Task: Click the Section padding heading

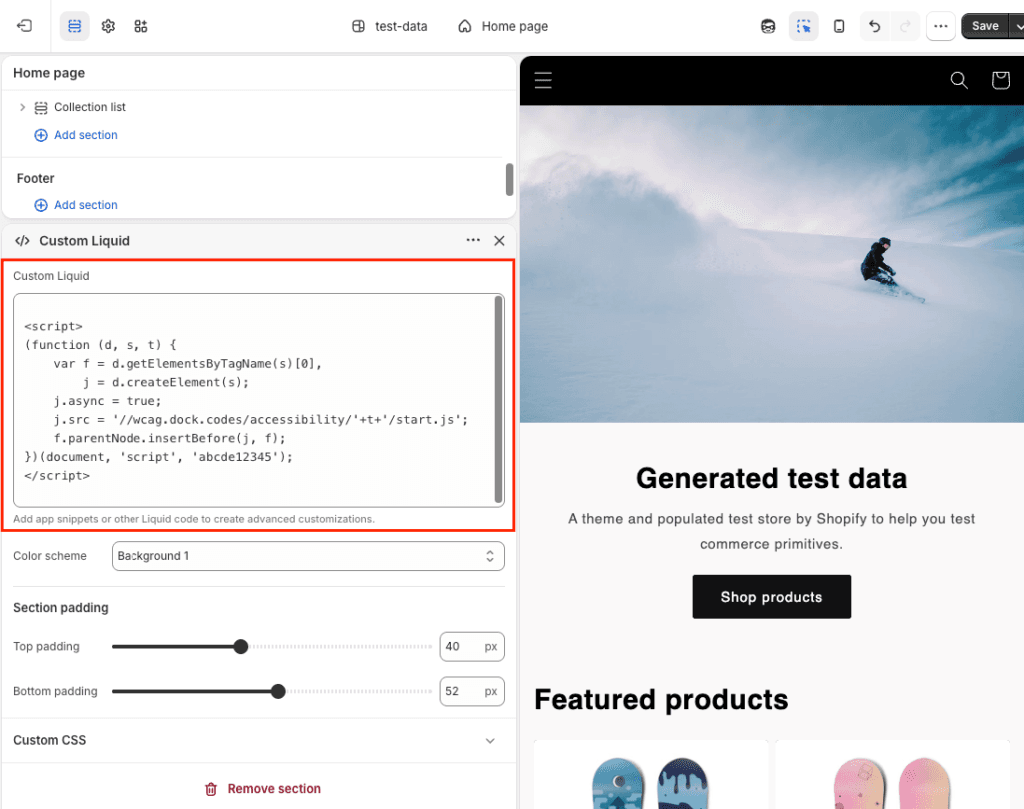Action: (x=61, y=608)
